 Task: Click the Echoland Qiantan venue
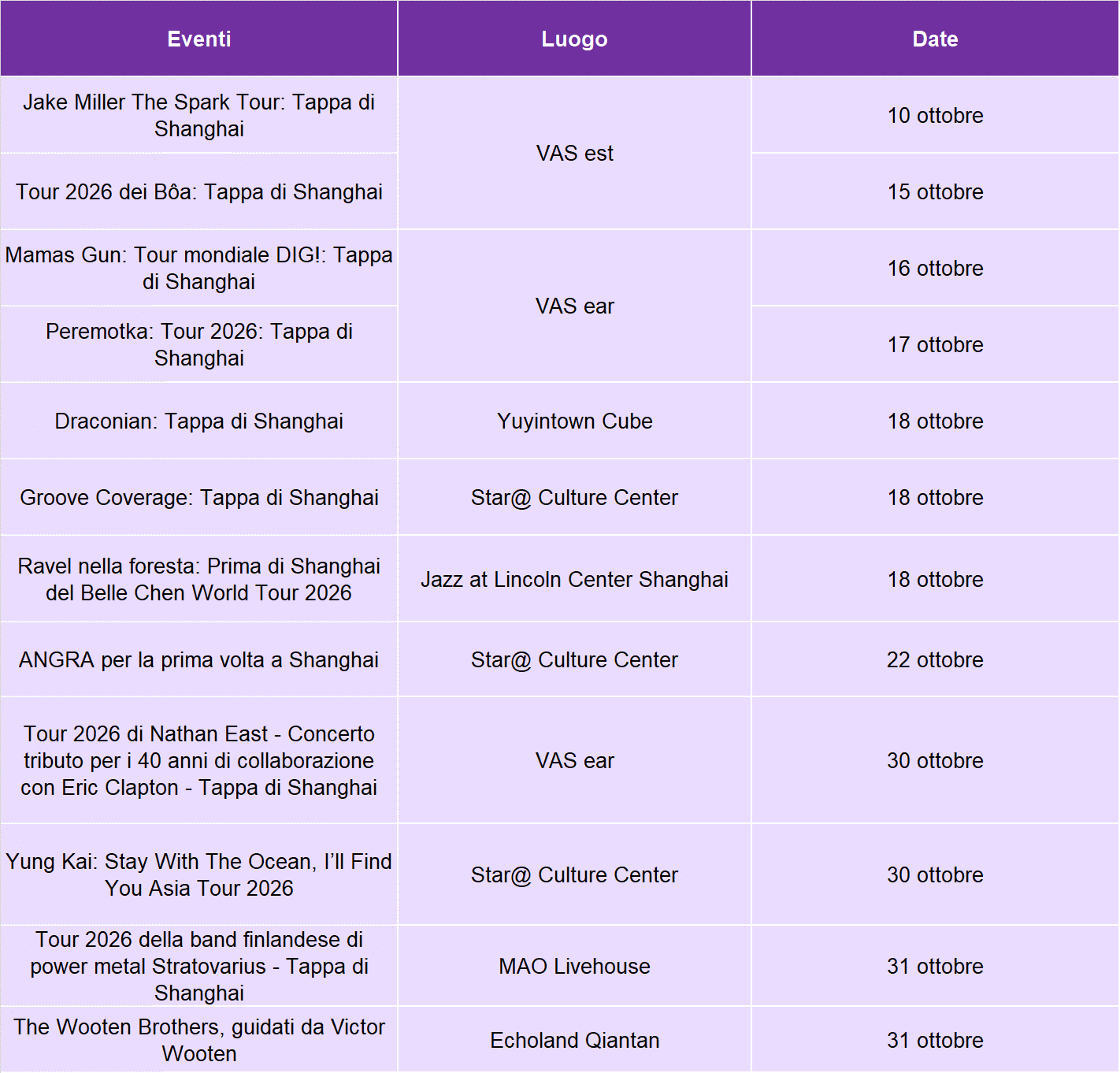[x=574, y=1040]
